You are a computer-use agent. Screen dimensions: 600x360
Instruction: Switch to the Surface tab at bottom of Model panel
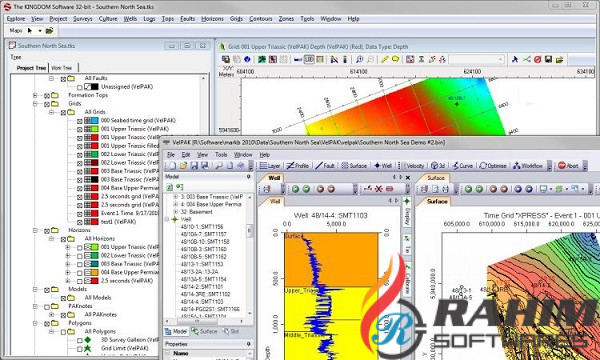coord(204,331)
